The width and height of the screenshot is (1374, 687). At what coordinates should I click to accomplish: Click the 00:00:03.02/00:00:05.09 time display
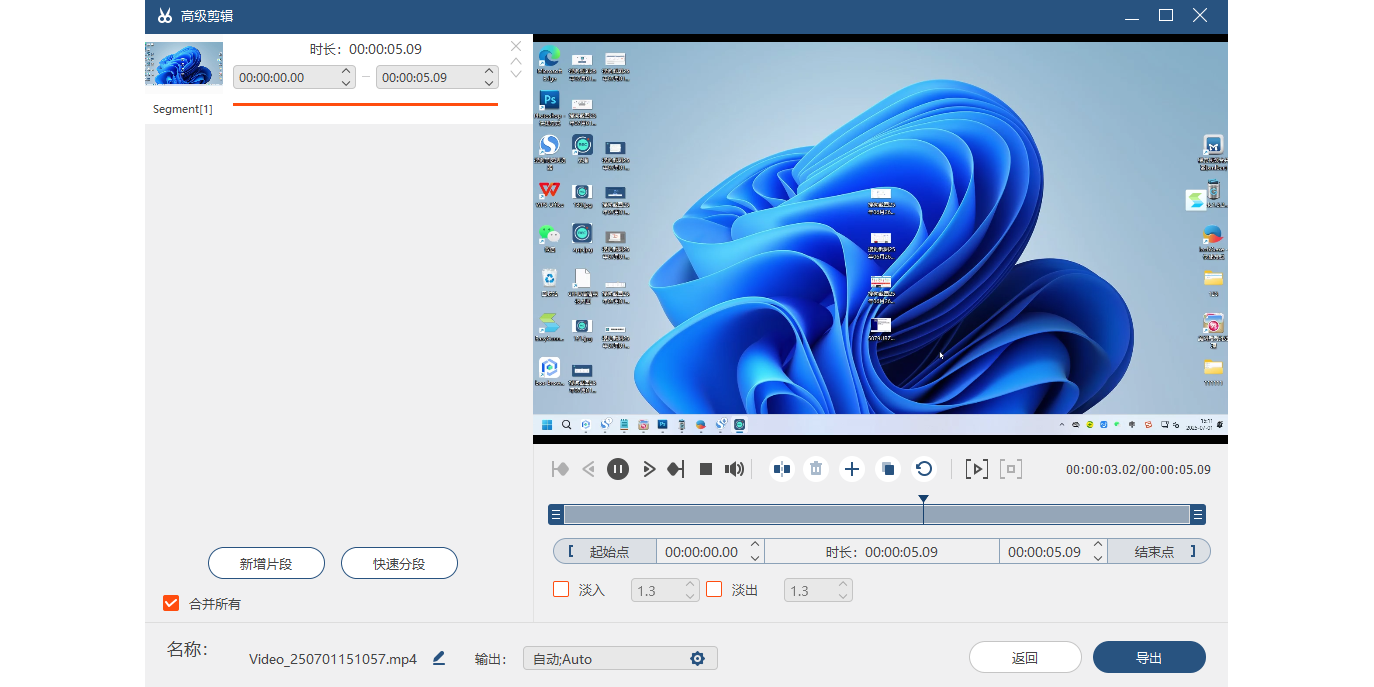pyautogui.click(x=1138, y=469)
